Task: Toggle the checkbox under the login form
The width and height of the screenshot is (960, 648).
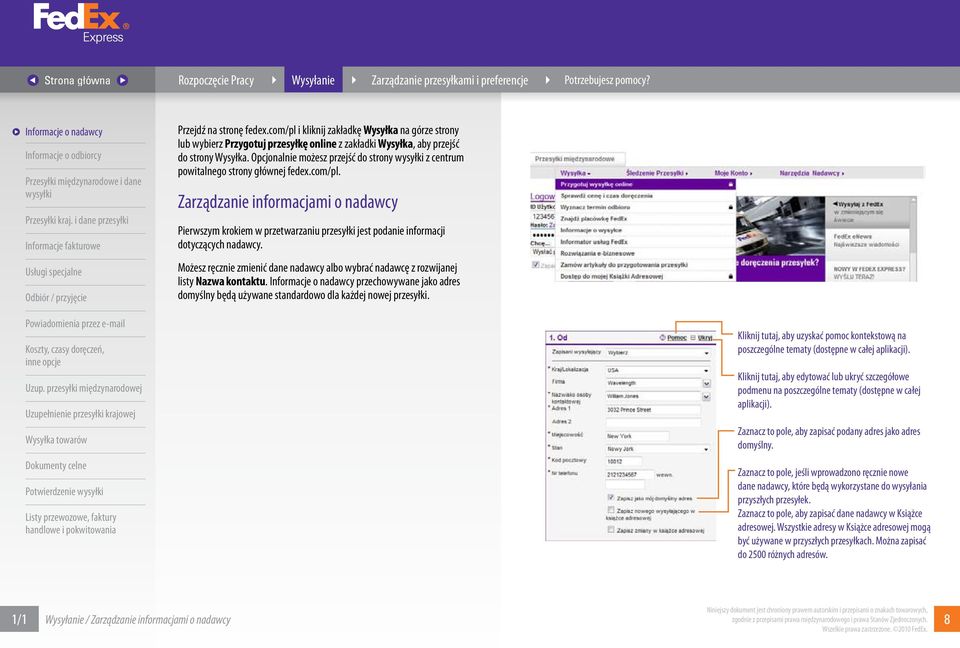Action: [536, 265]
